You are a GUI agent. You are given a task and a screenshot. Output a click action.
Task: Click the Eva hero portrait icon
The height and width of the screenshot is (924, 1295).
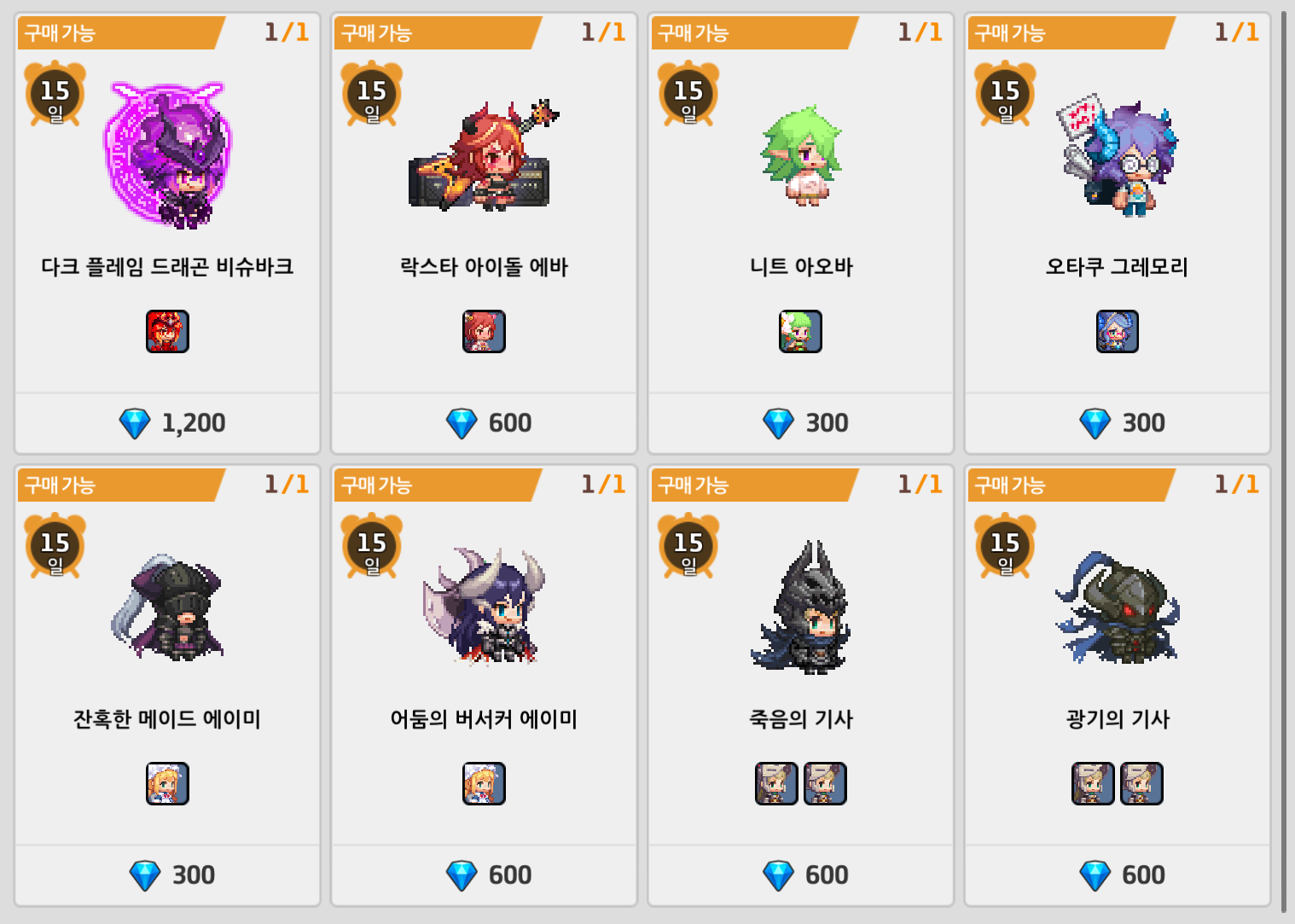[484, 331]
